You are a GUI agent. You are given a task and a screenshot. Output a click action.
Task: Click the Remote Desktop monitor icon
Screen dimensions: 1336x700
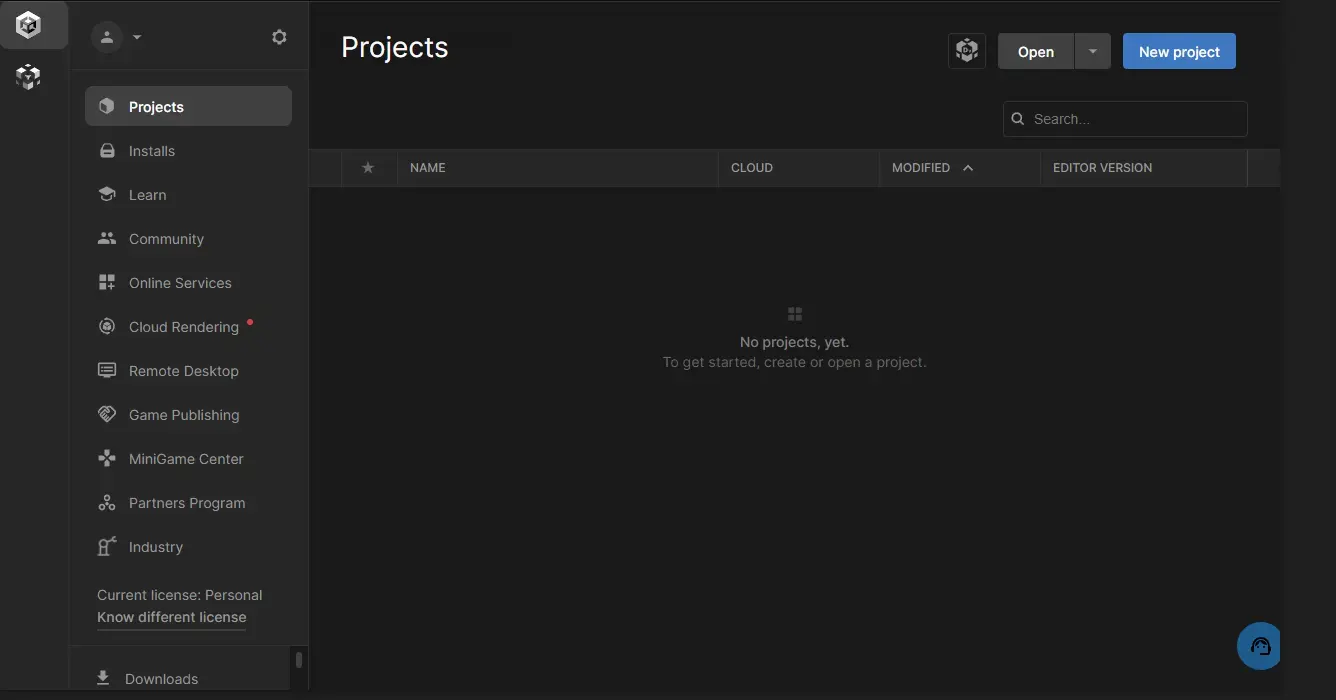(107, 370)
